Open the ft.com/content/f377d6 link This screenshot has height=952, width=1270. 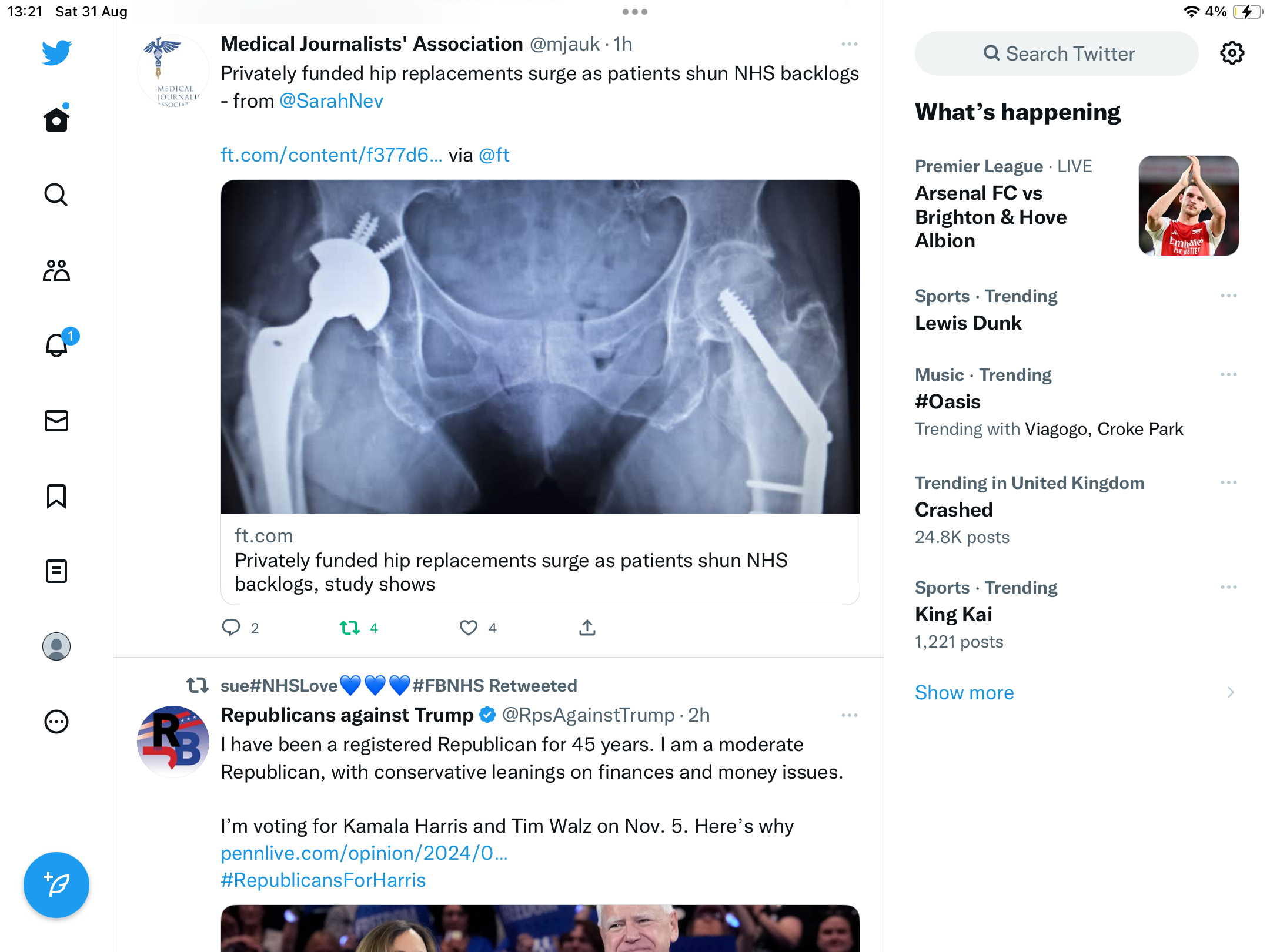[331, 155]
